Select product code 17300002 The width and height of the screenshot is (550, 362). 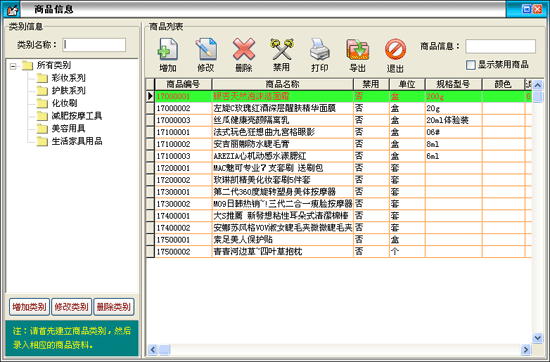[173, 204]
